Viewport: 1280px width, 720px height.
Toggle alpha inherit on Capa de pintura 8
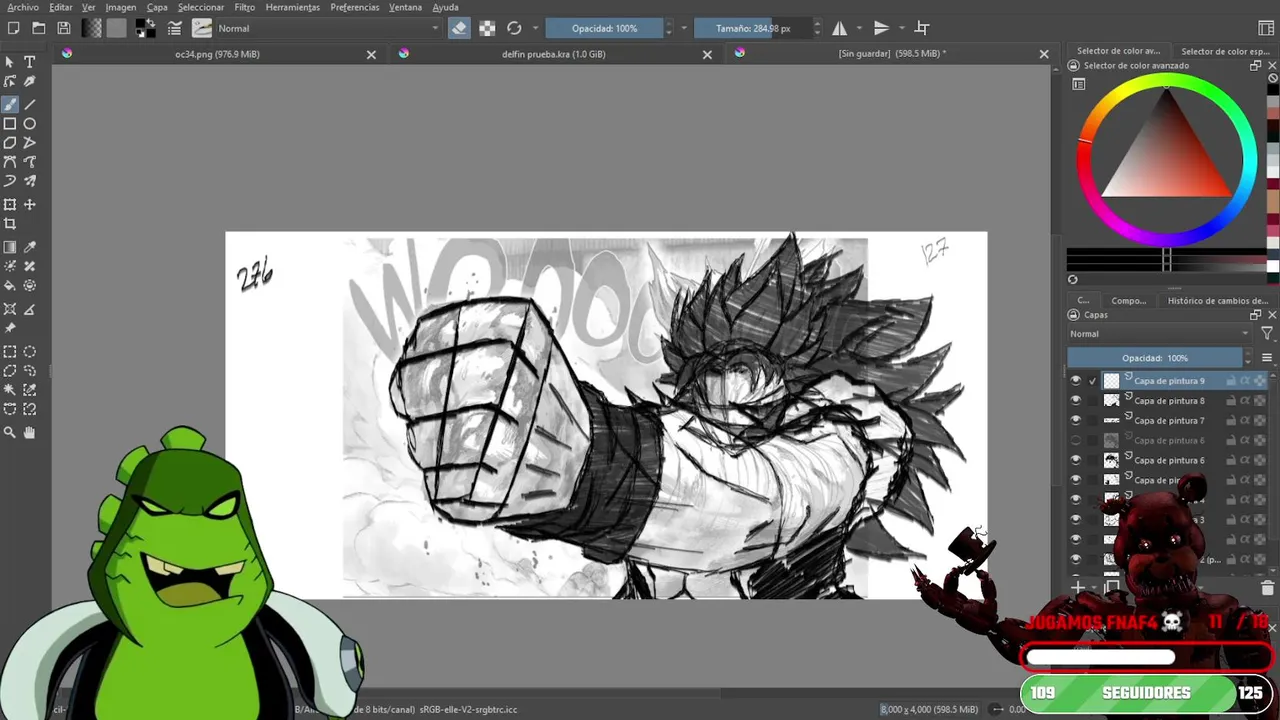coord(1245,401)
